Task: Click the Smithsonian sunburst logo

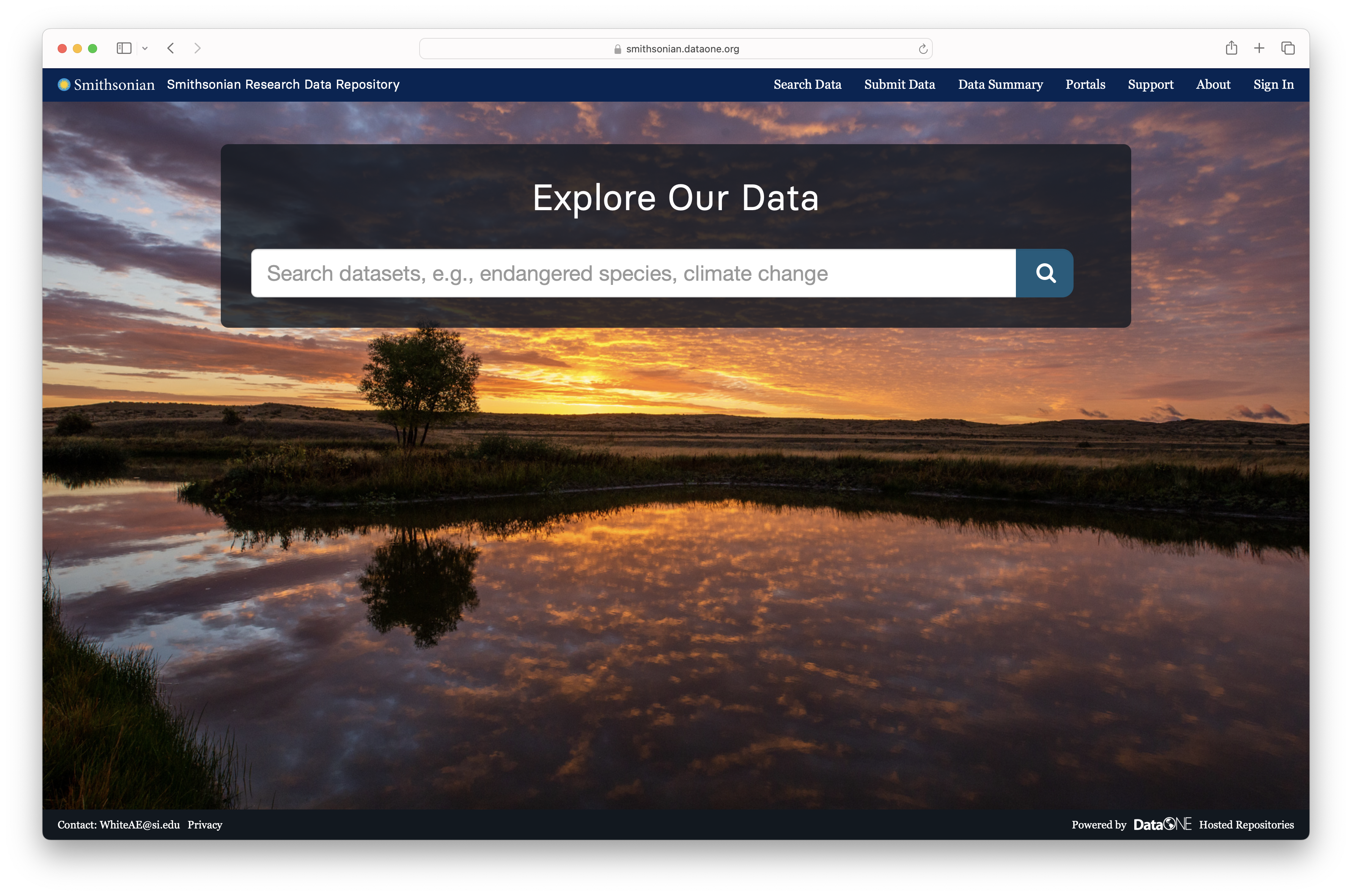Action: tap(64, 85)
